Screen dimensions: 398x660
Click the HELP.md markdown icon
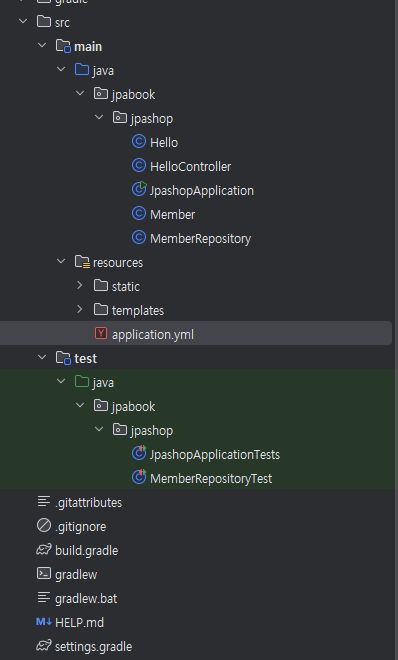click(x=44, y=622)
